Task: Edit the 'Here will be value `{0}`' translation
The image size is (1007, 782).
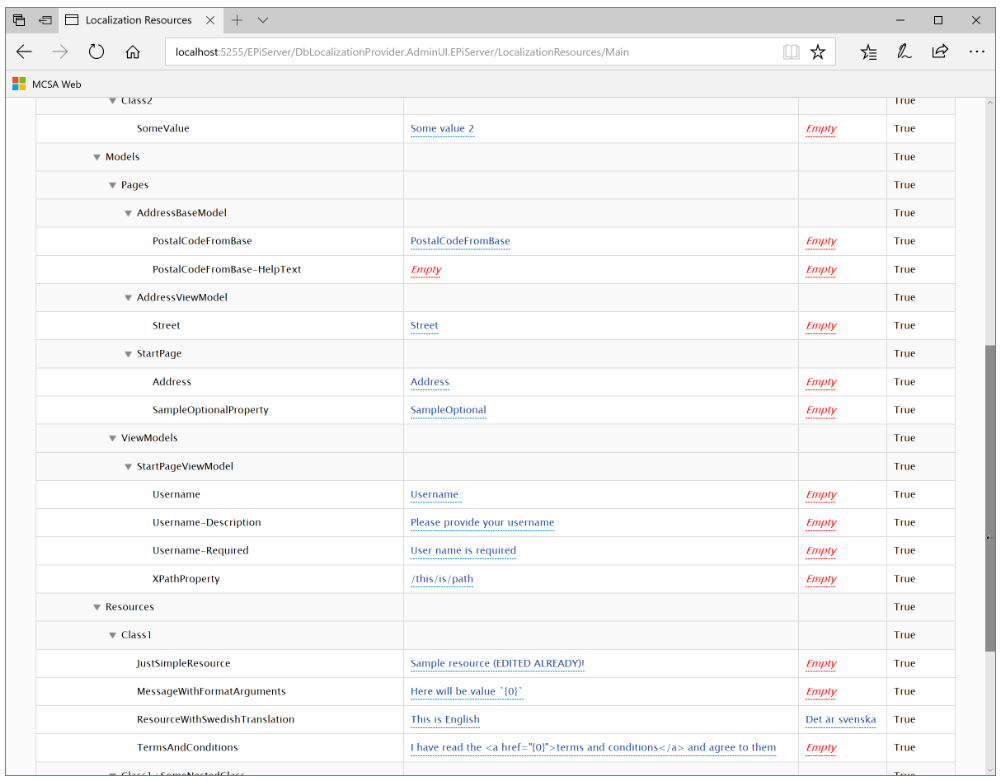Action: click(466, 691)
